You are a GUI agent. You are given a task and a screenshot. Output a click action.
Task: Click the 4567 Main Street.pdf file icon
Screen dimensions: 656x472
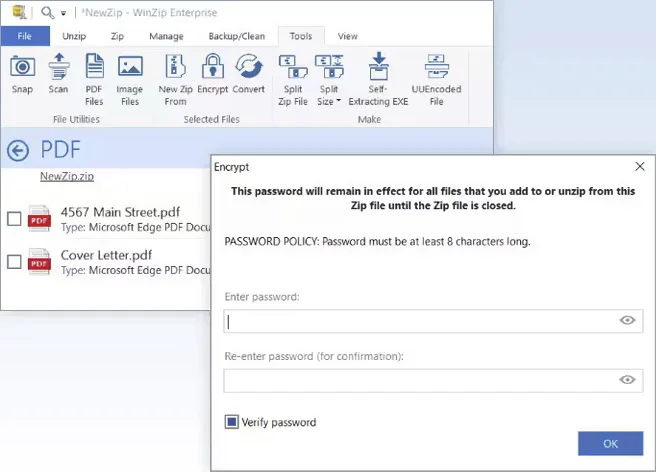click(39, 218)
